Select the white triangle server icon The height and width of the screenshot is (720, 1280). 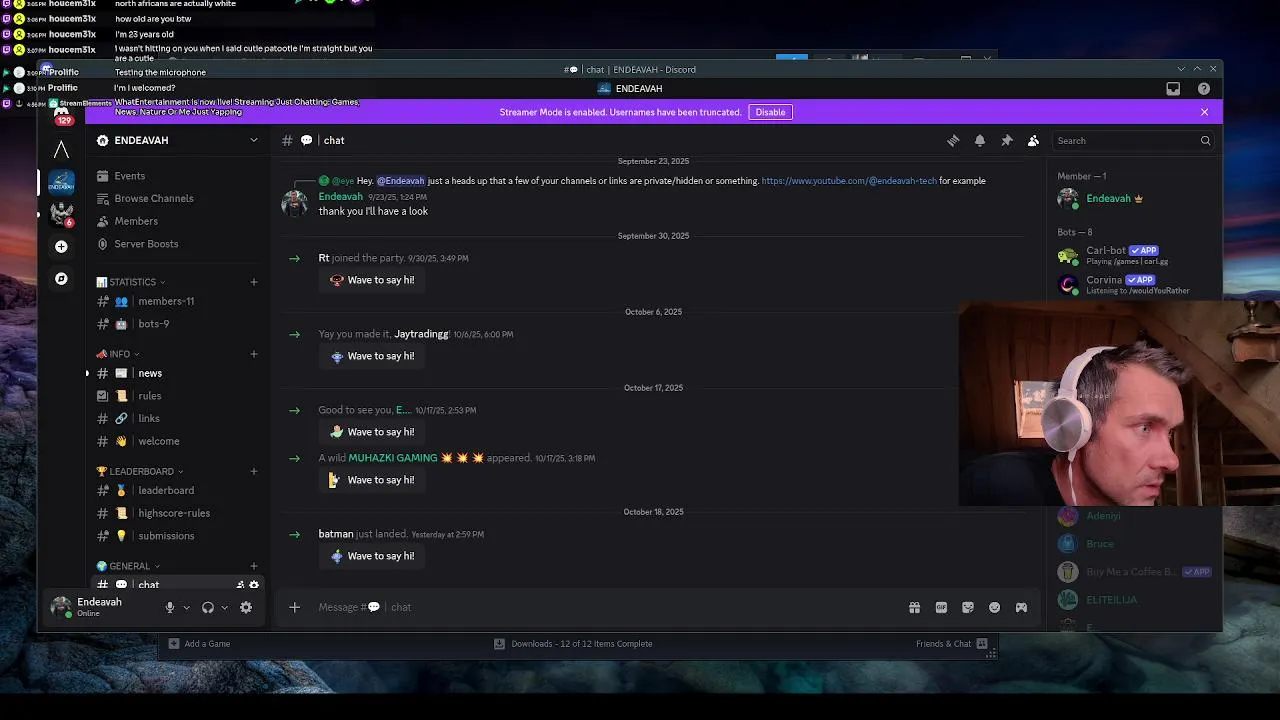point(61,150)
